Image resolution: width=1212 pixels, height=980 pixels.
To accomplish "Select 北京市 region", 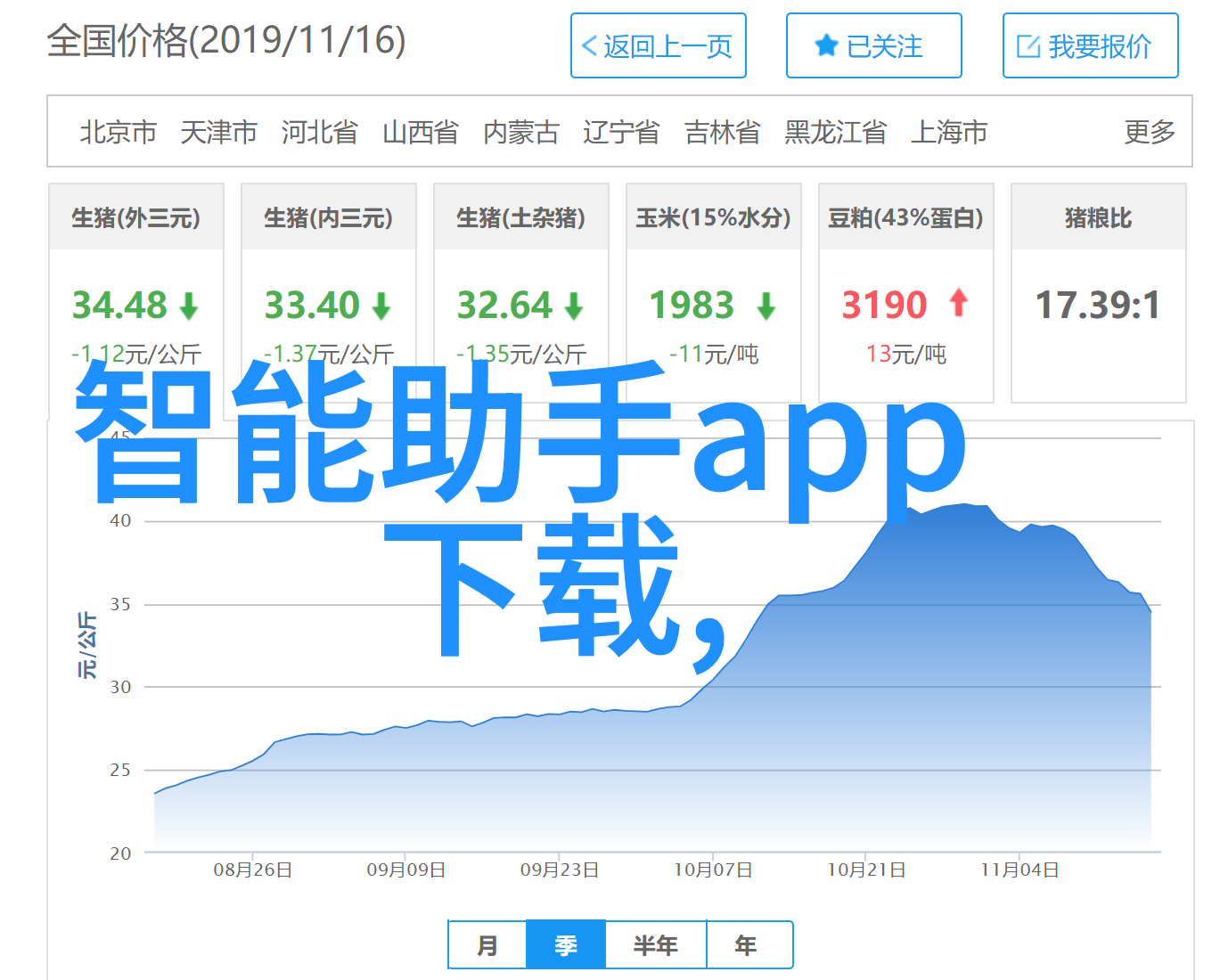I will [119, 132].
